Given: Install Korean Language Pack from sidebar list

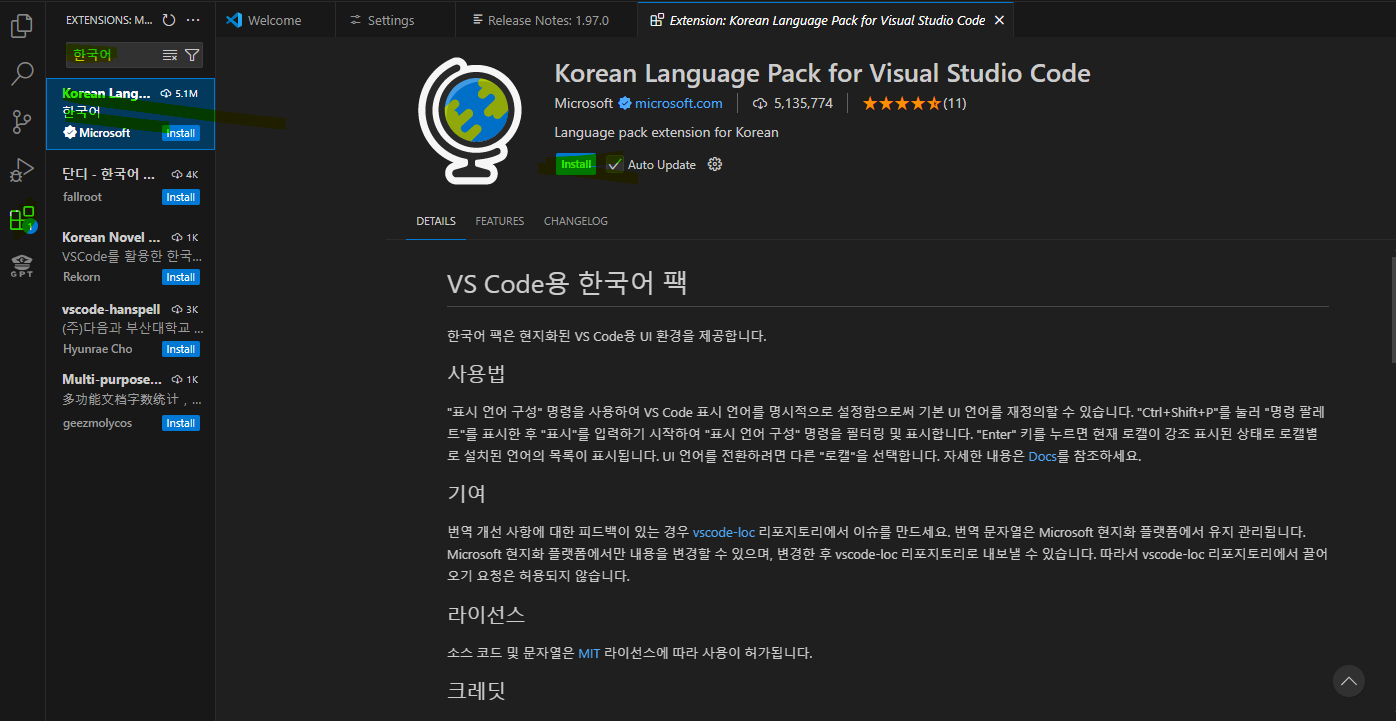Looking at the screenshot, I should click(181, 133).
